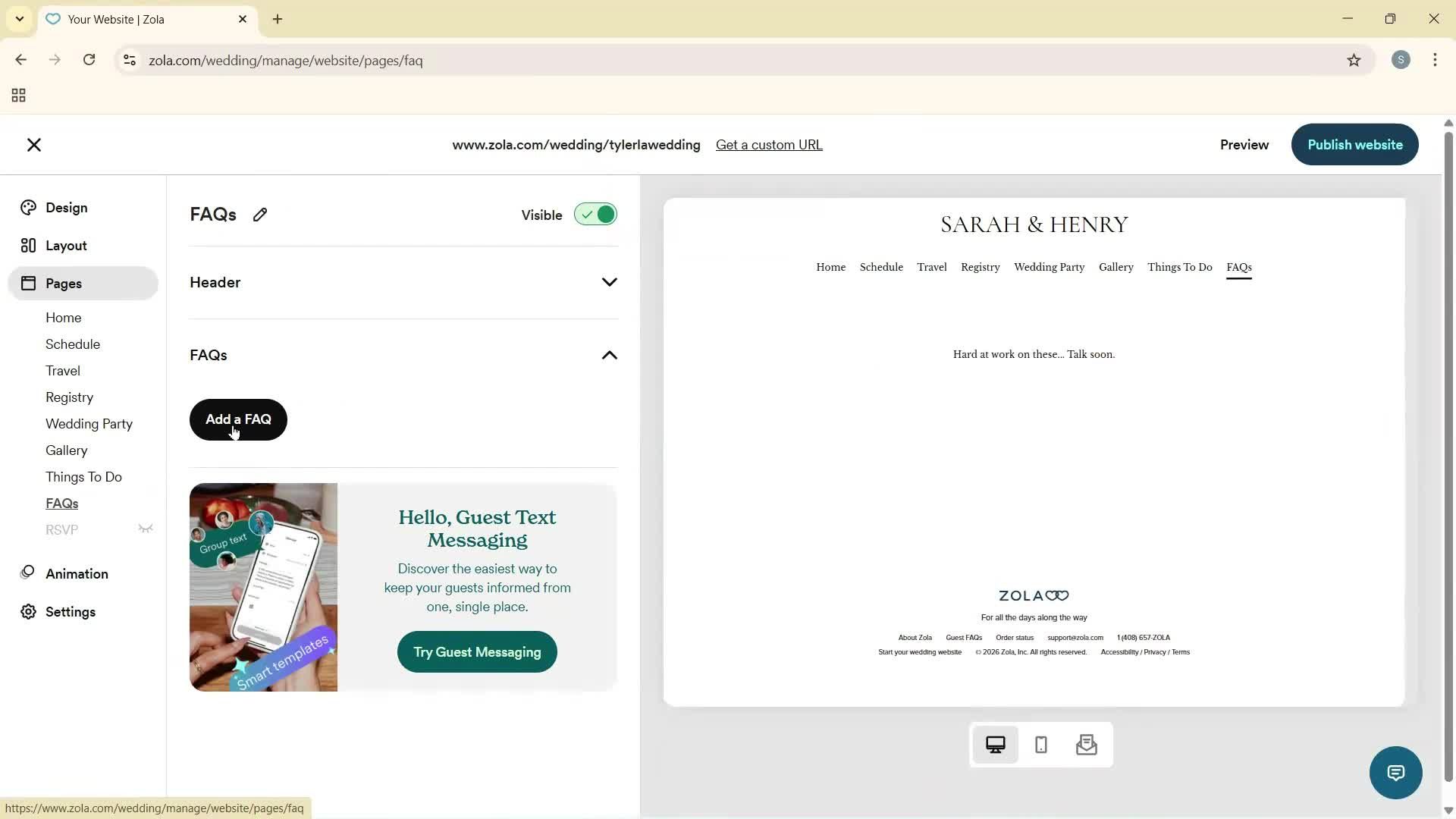Collapse the FAQs section

(x=609, y=355)
